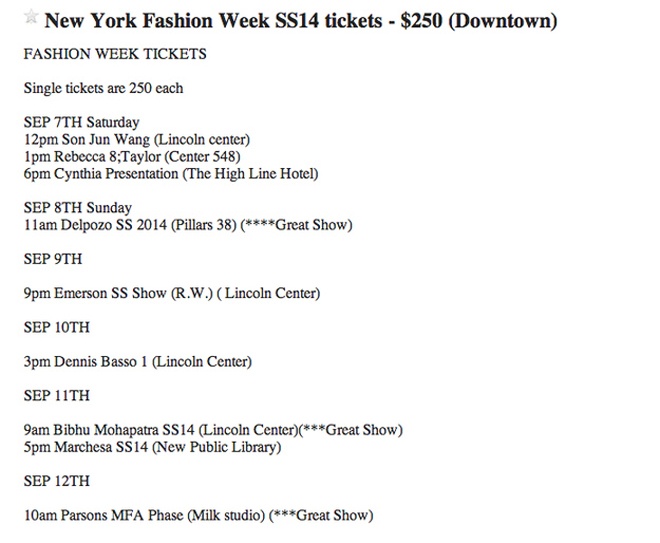The height and width of the screenshot is (543, 660).
Task: Click the 1pm Rebecca Taylor Center 548 entry
Action: point(131,156)
